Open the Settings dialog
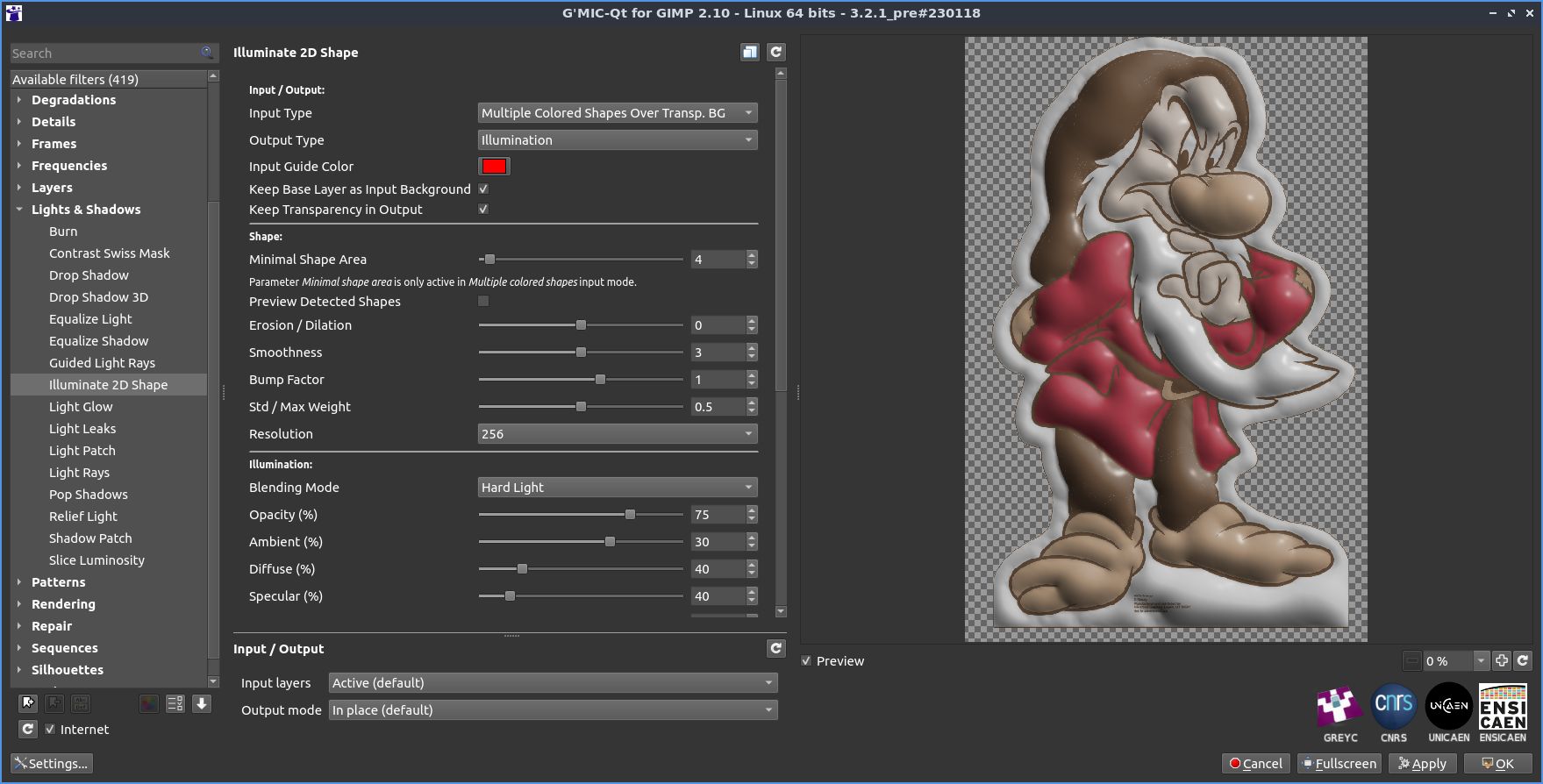This screenshot has height=784, width=1543. pyautogui.click(x=52, y=764)
